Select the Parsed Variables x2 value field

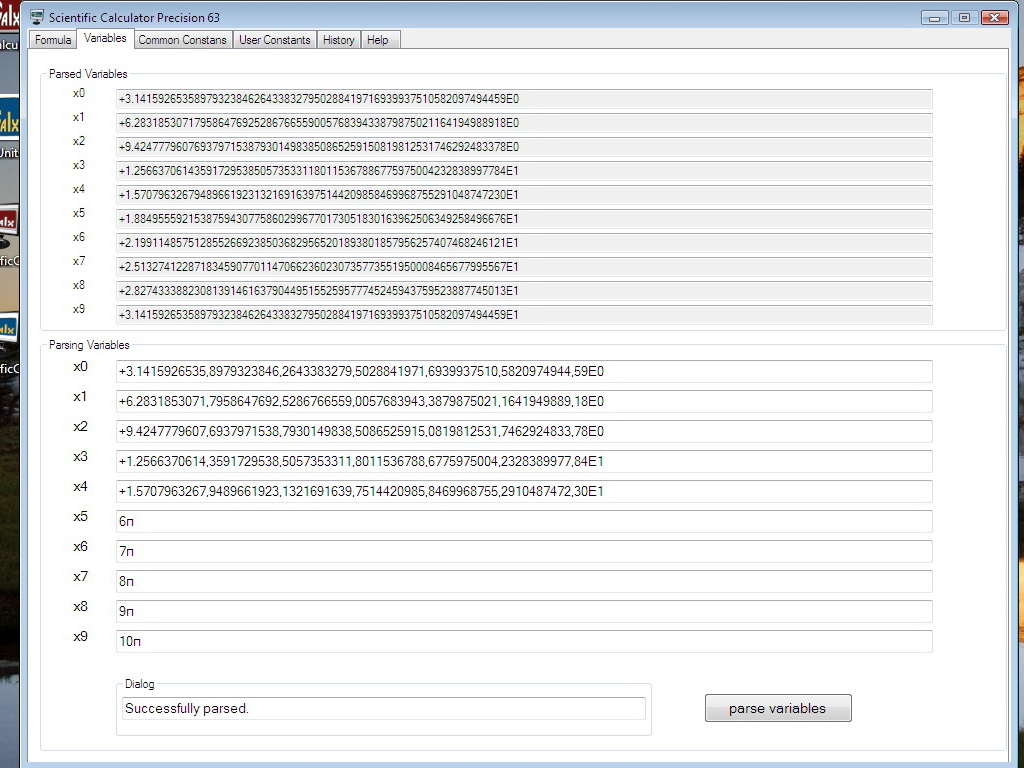[x=524, y=147]
